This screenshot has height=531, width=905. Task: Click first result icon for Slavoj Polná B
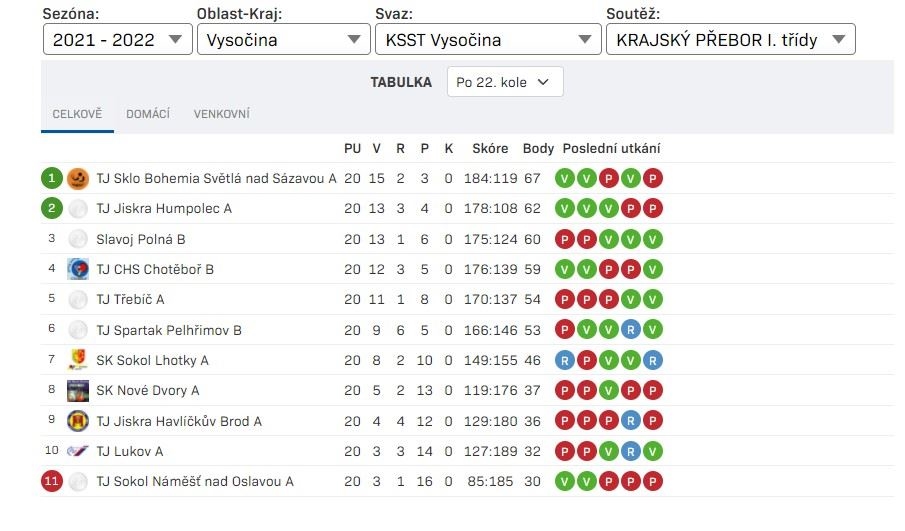(x=565, y=239)
